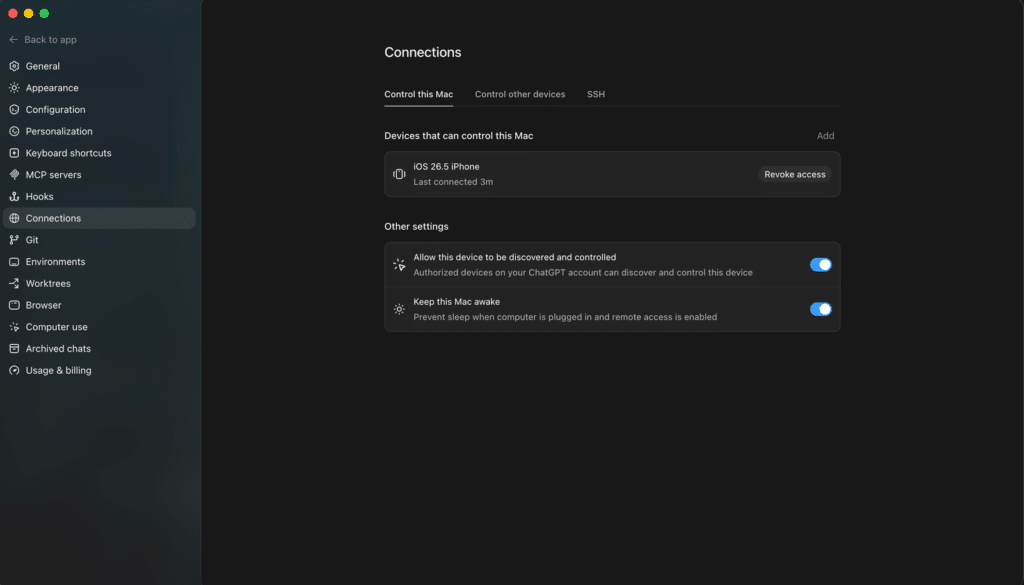Screen dimensions: 1024x585
Task: Click the cursor icon beside Allow this device
Action: [x=399, y=264]
